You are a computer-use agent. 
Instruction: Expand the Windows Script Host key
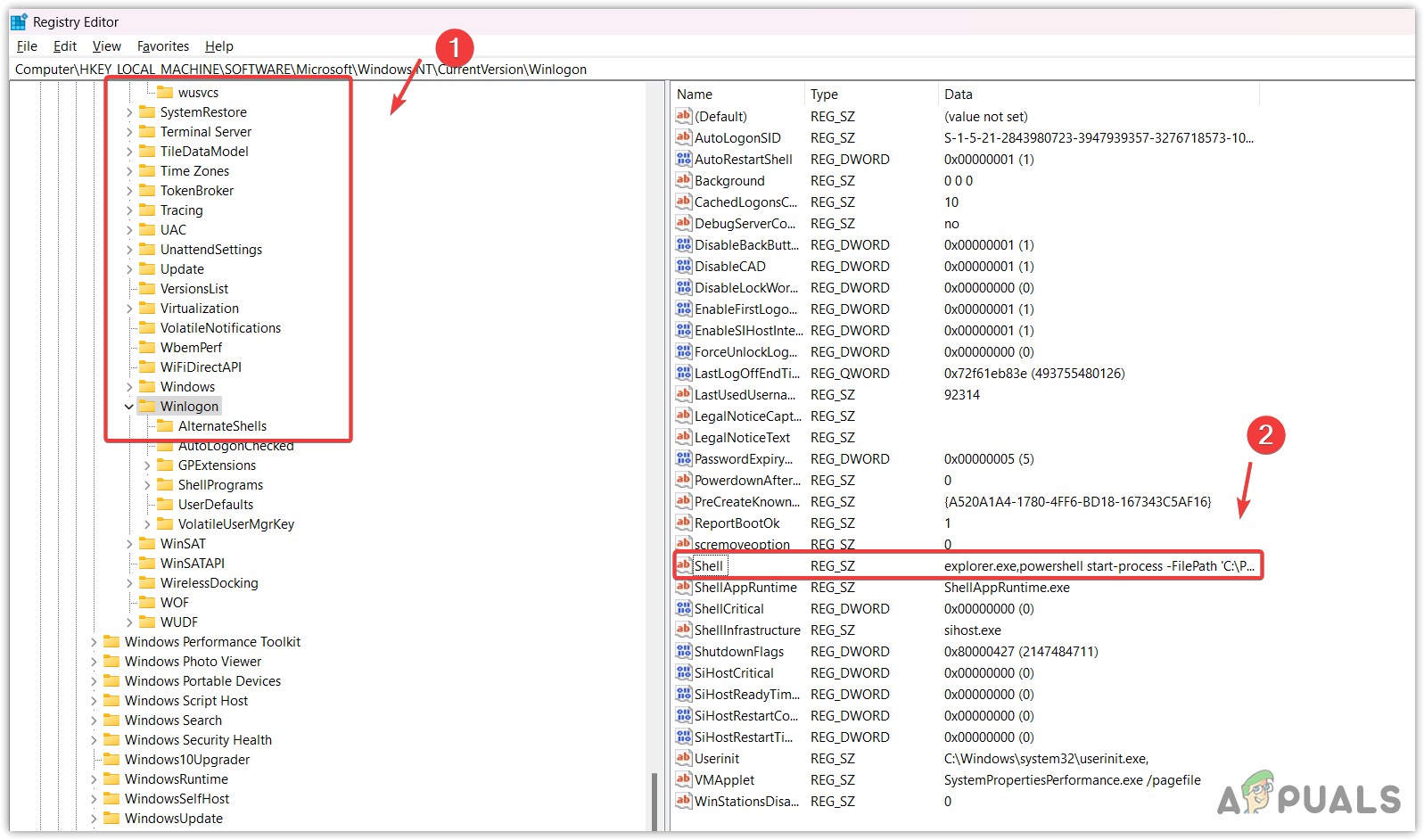coord(94,701)
